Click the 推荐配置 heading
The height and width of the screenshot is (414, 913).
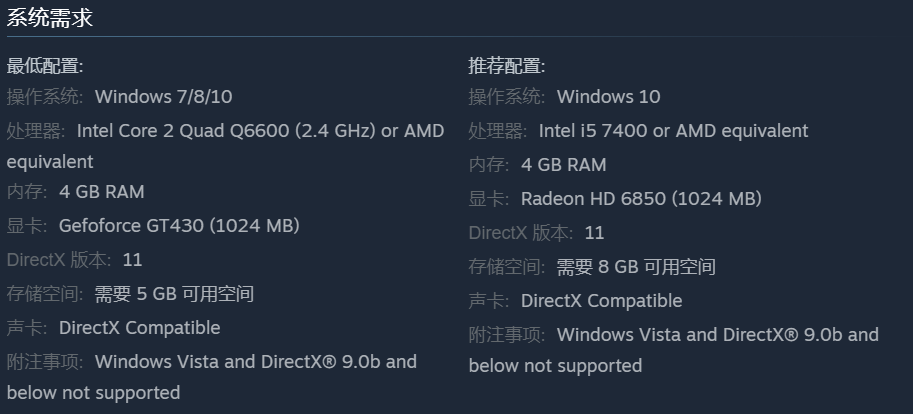(x=507, y=66)
